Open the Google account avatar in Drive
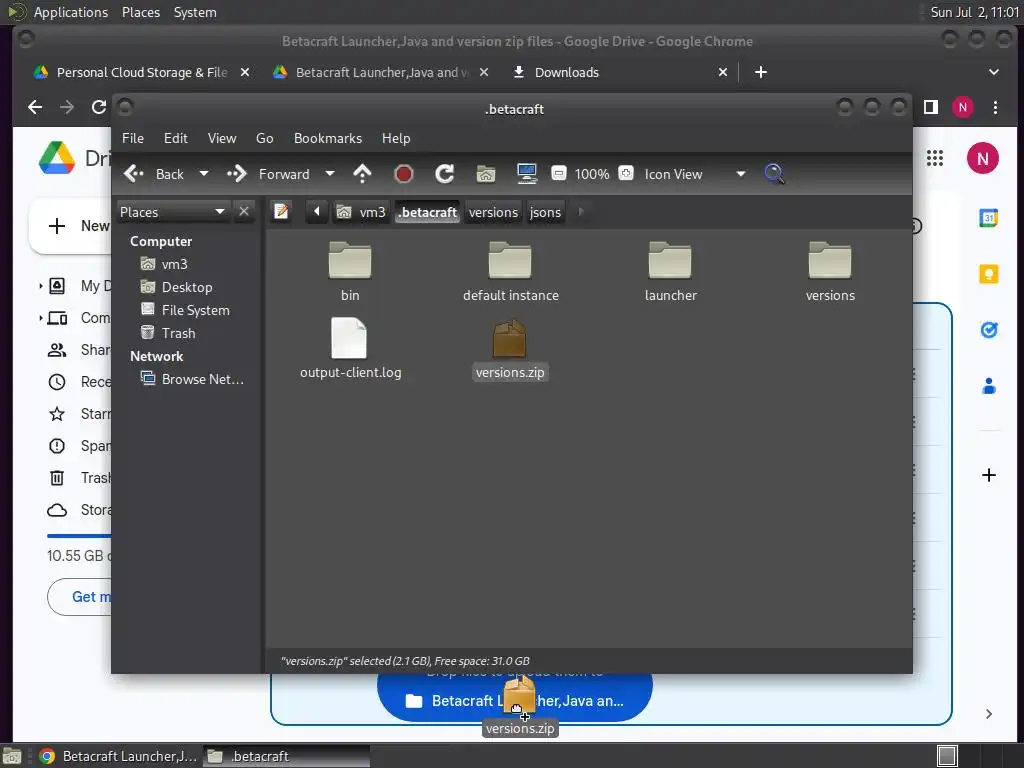Image resolution: width=1024 pixels, height=768 pixels. pos(982,158)
